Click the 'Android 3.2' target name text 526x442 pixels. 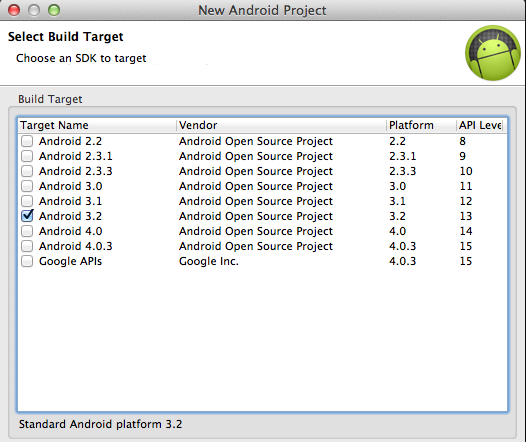[x=70, y=216]
